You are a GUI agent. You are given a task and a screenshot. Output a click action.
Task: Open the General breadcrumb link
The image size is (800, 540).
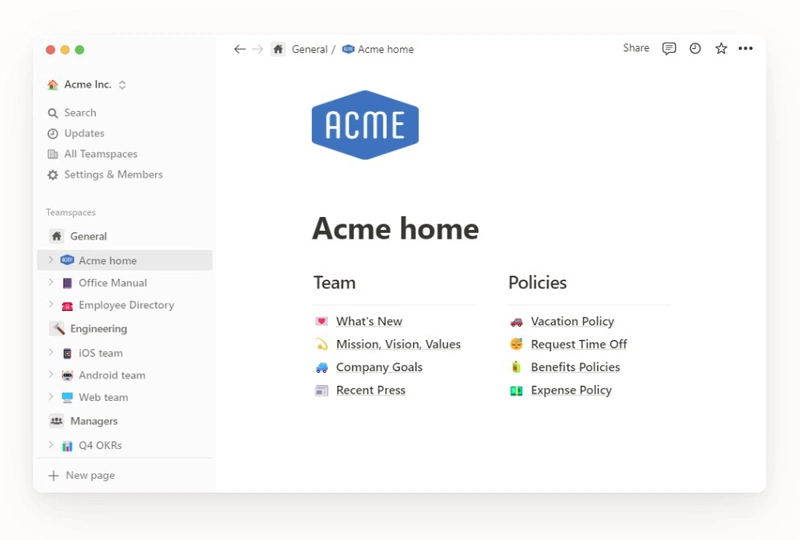click(309, 50)
